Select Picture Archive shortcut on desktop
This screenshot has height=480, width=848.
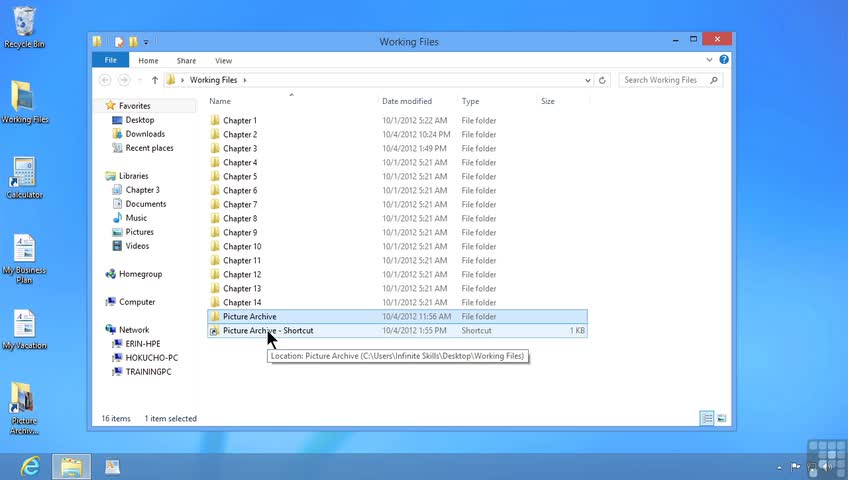[24, 408]
